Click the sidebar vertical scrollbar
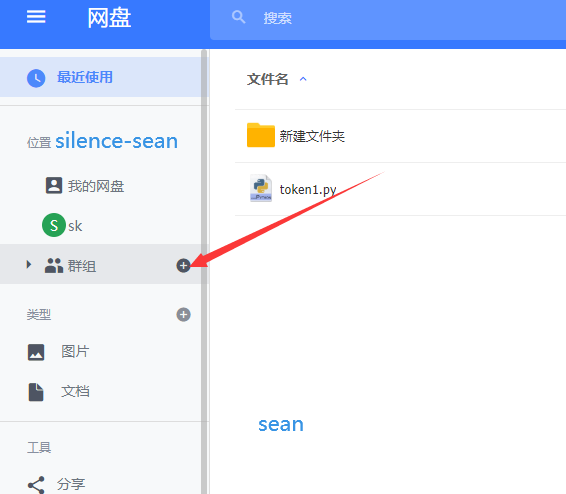 [x=204, y=271]
